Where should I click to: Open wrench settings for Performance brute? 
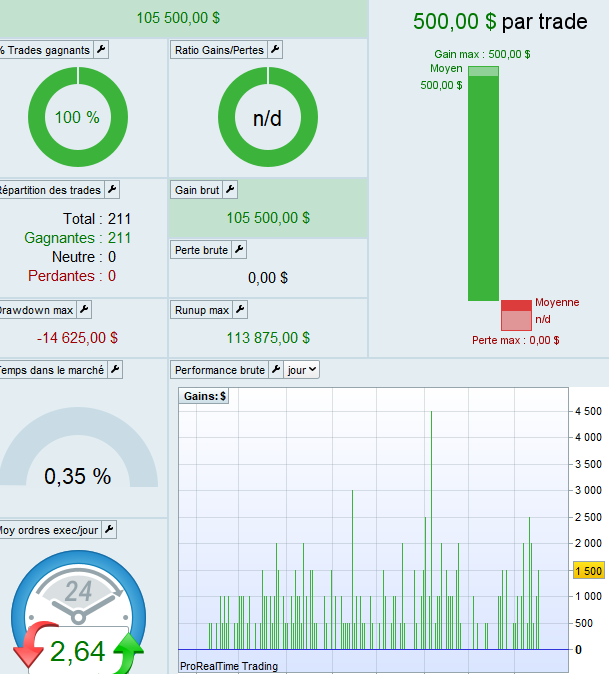(x=276, y=370)
